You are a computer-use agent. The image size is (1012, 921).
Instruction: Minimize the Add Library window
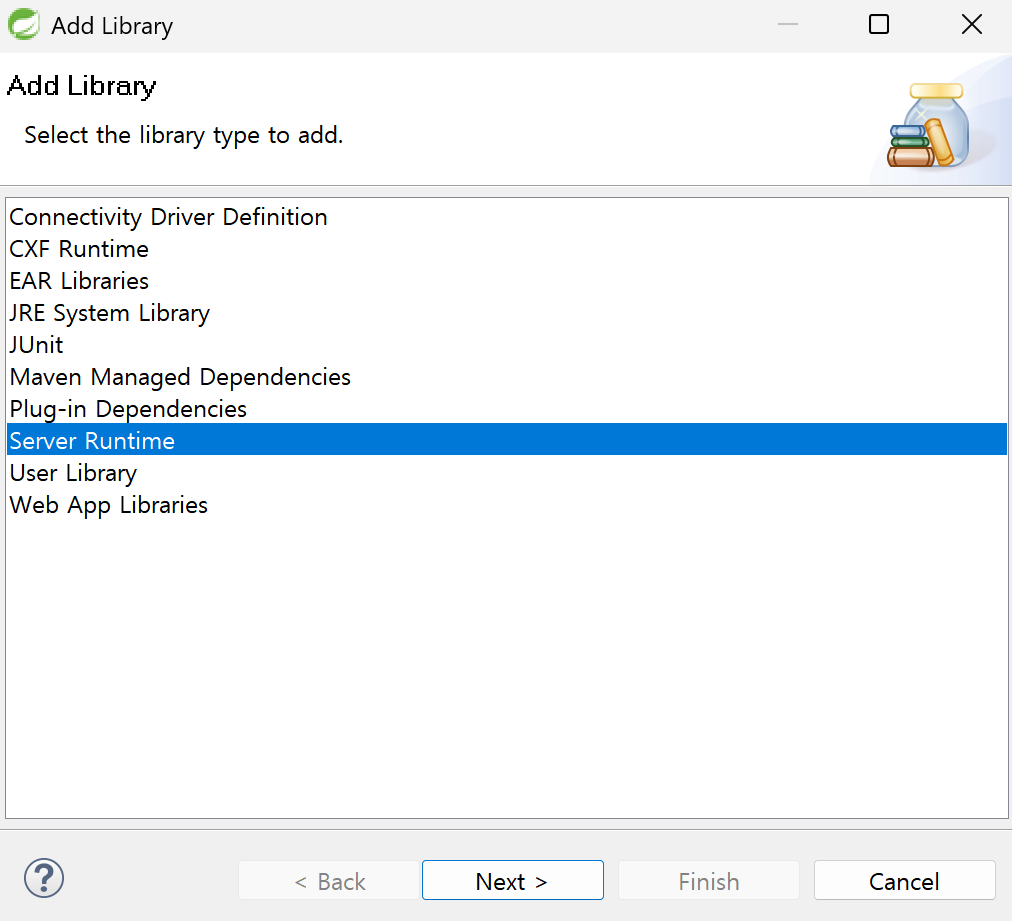pyautogui.click(x=787, y=25)
